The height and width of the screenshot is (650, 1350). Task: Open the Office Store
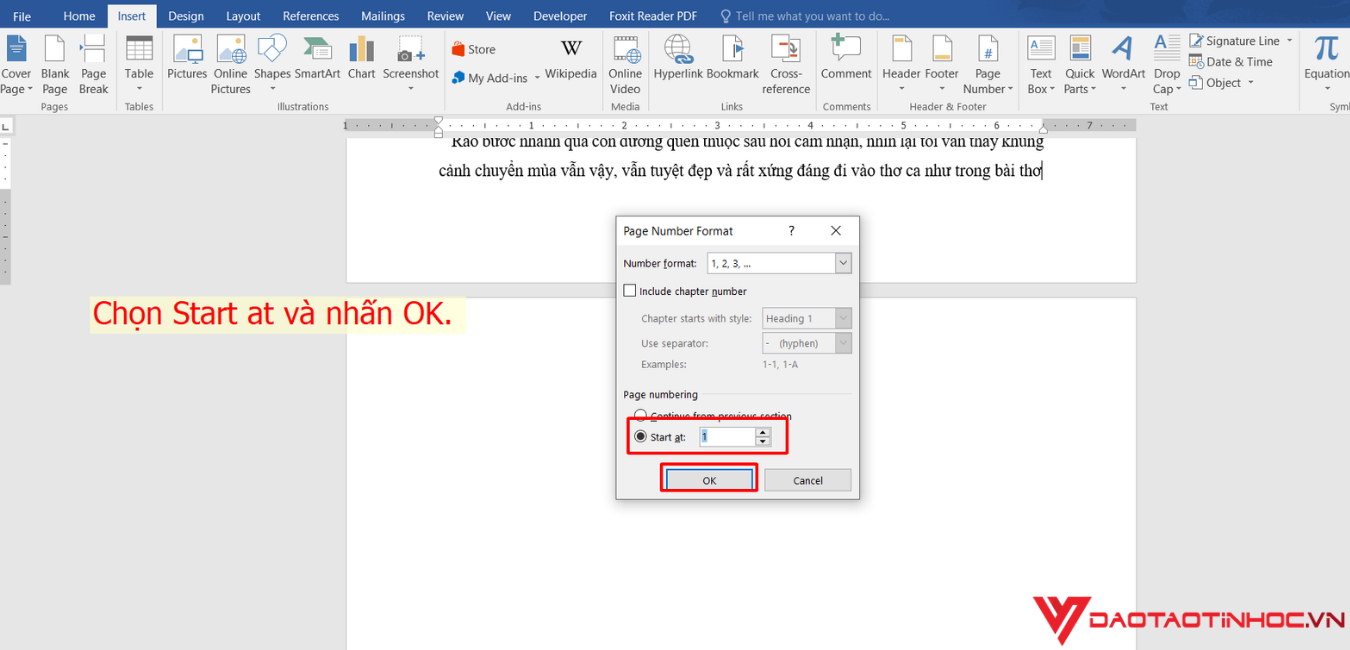coord(473,49)
